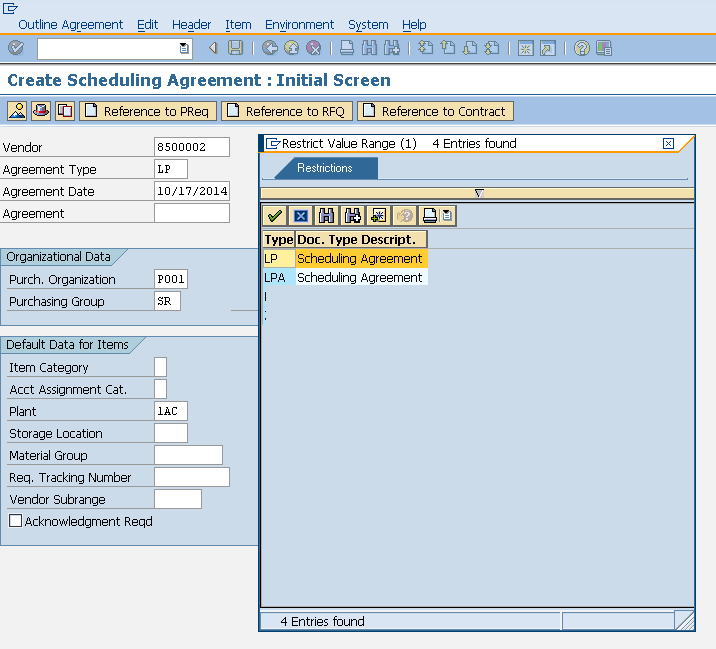Screen dimensions: 716x649
Task: Collapse command field with left triangle arrow
Action: (x=213, y=47)
